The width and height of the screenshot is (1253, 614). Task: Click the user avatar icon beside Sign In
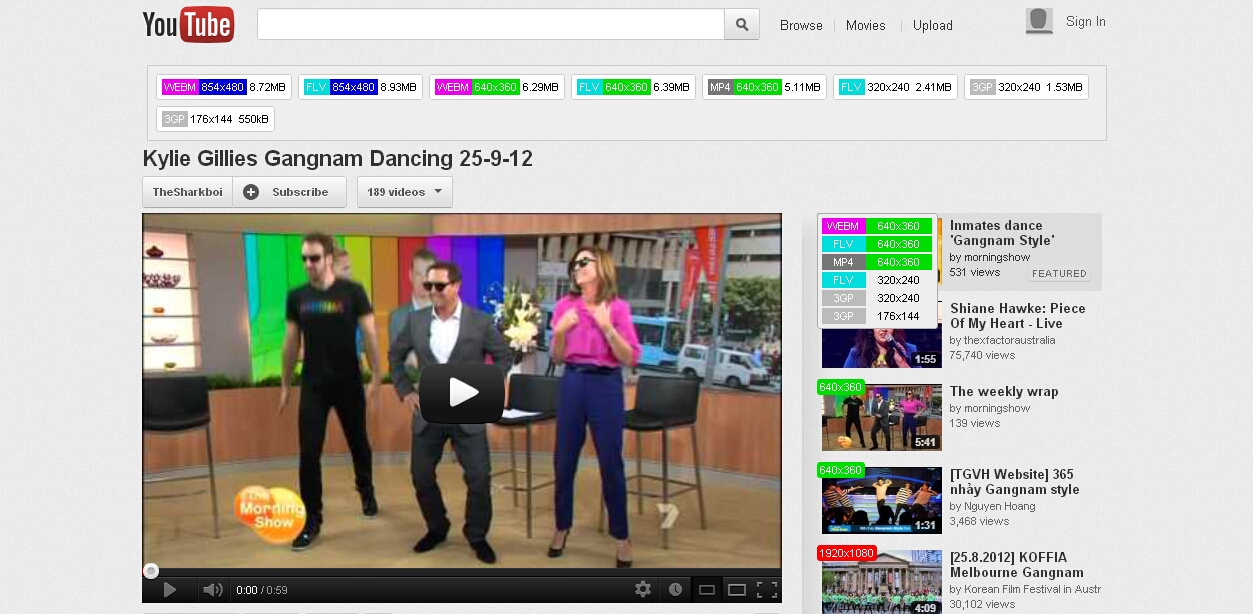(x=1039, y=21)
